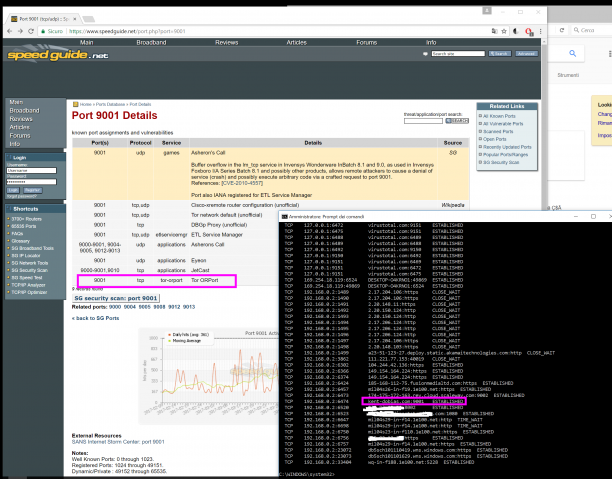Open the TCP/IP Analyzer shortcut

[x=28, y=285]
